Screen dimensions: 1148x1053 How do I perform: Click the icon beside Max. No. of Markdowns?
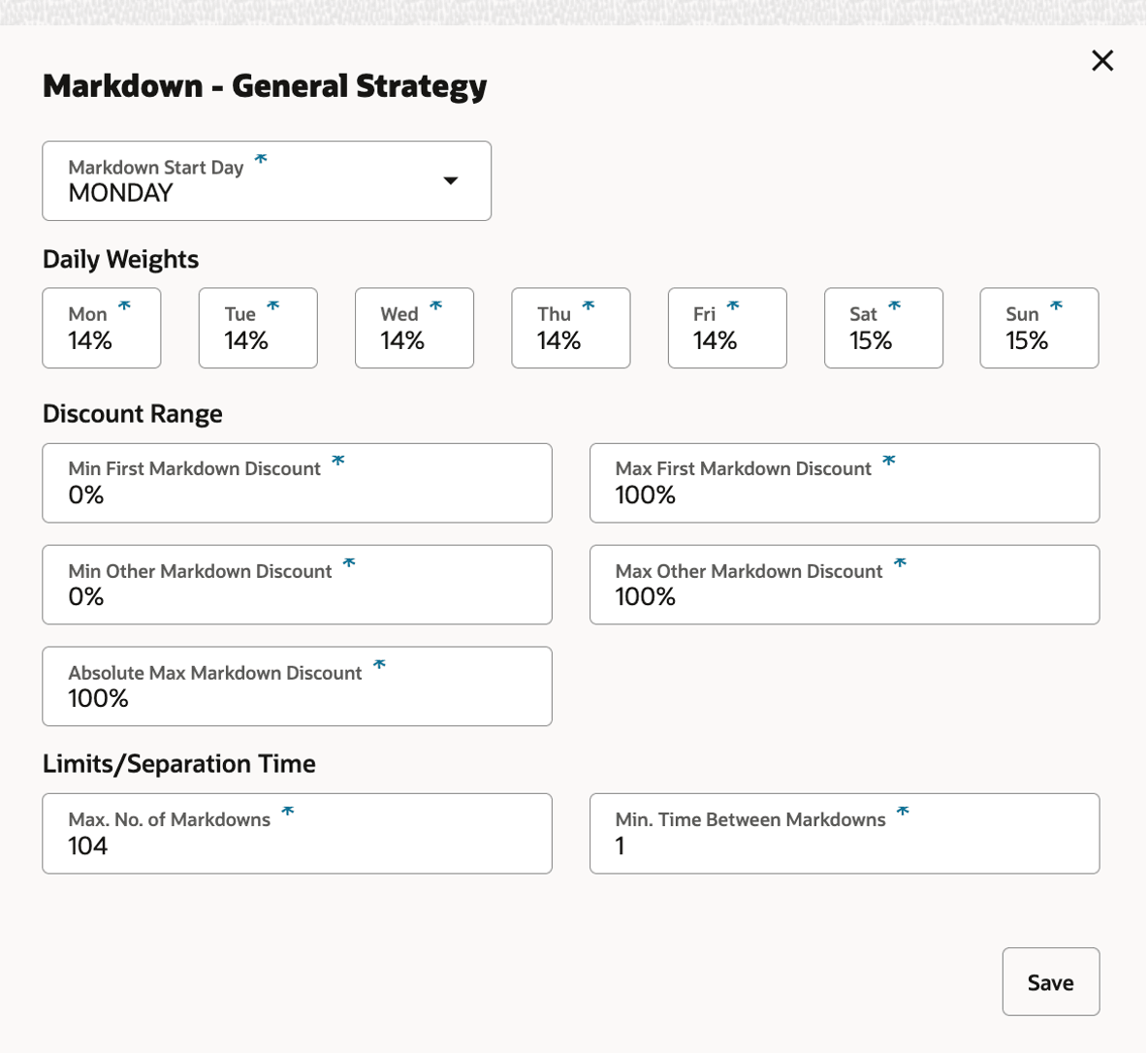[x=287, y=813]
